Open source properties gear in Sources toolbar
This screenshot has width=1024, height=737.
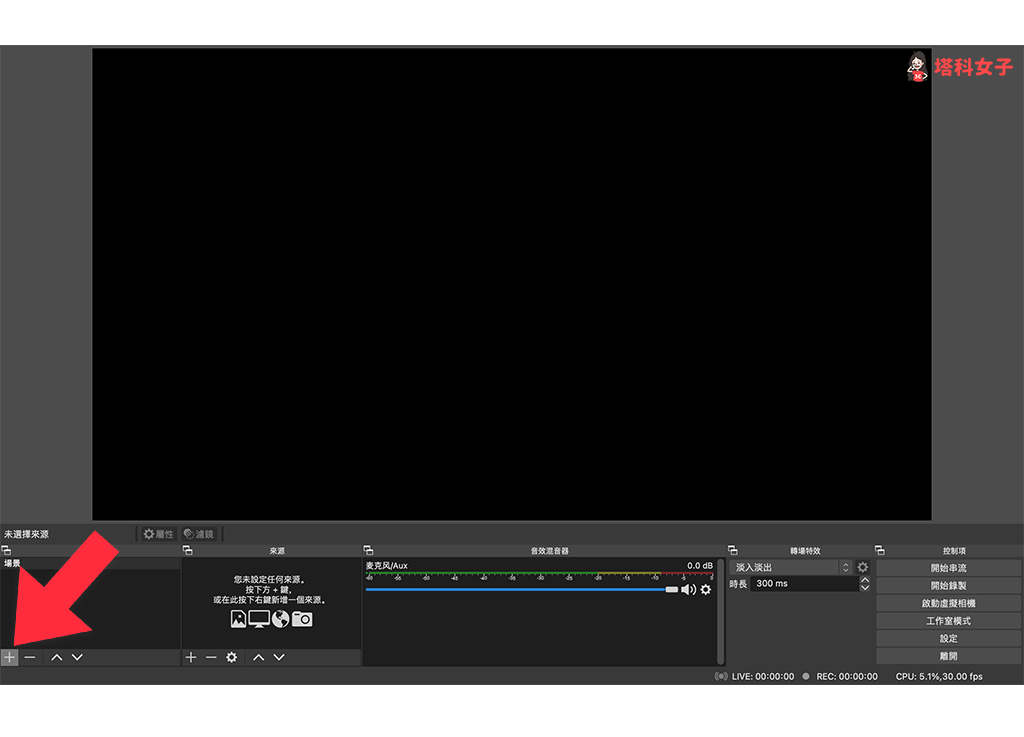[x=232, y=657]
